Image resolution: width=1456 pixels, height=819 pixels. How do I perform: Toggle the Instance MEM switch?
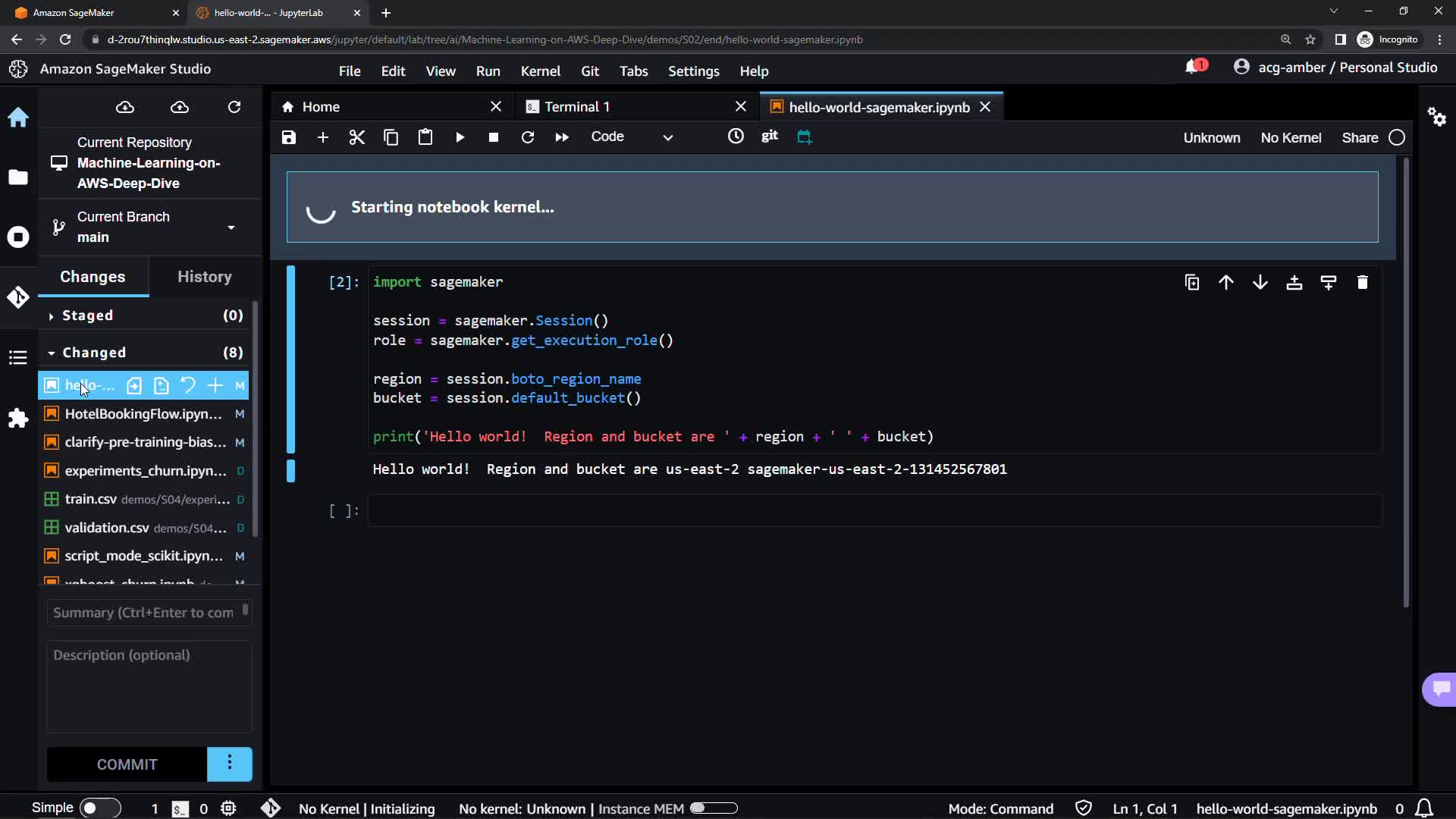(x=713, y=808)
